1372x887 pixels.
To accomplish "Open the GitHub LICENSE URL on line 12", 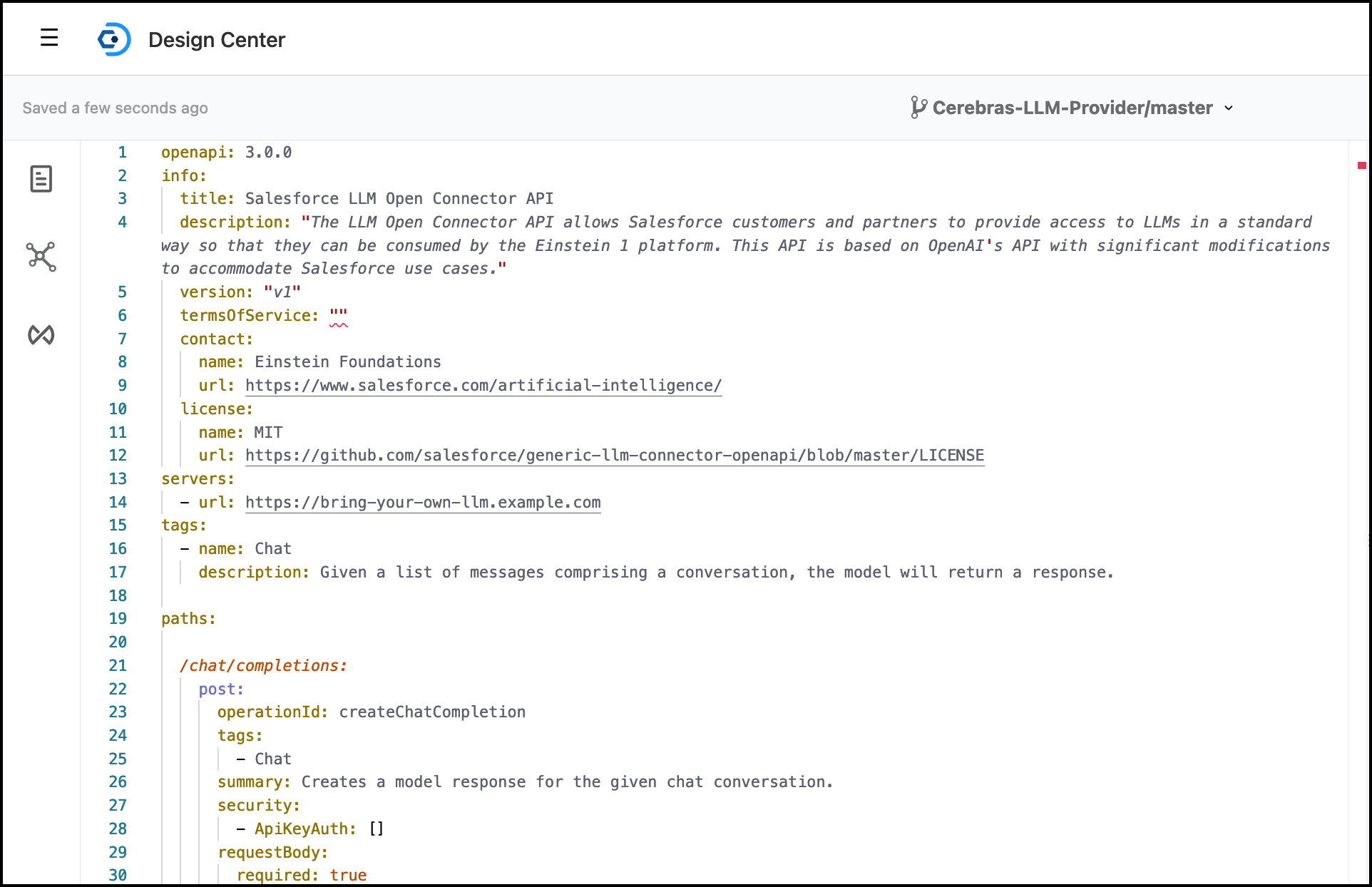I will (x=615, y=456).
